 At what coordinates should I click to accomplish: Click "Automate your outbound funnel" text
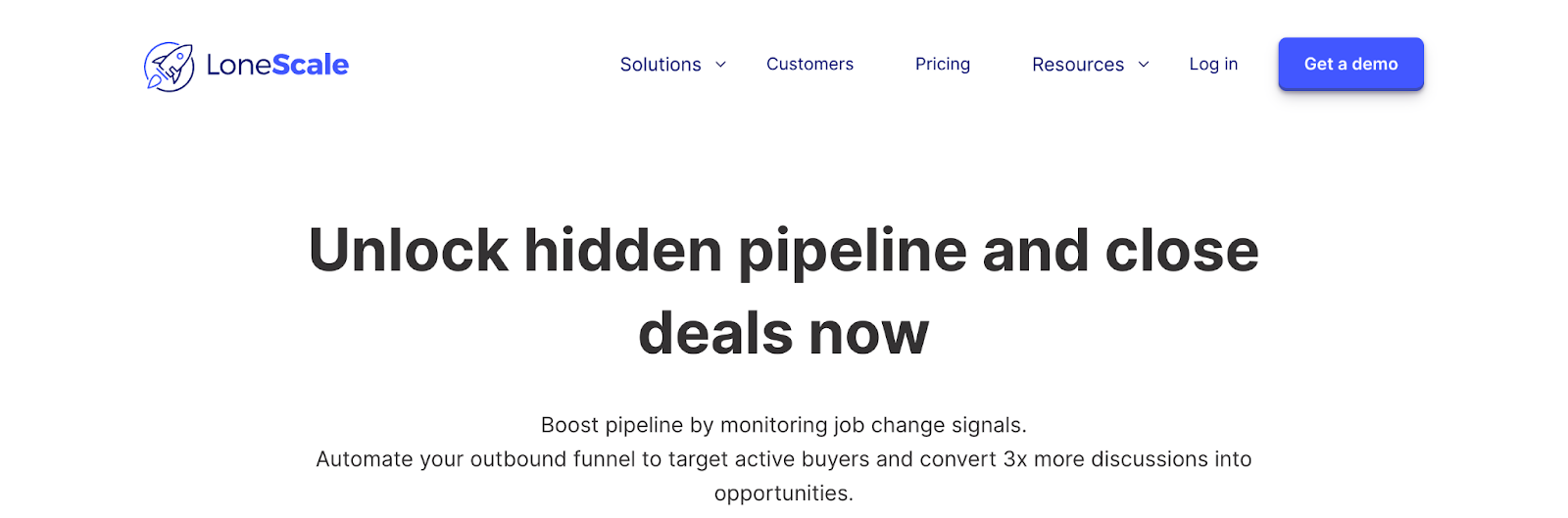(475, 459)
